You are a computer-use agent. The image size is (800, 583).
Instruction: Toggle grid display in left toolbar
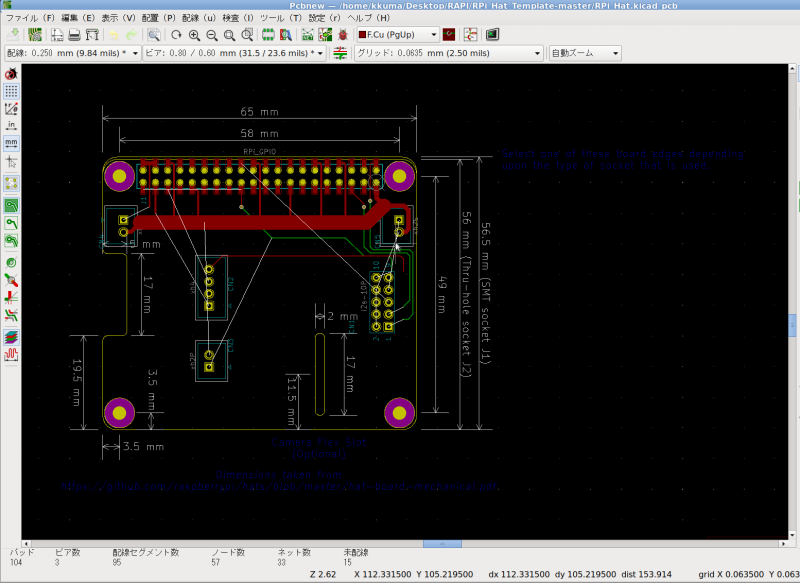[11, 91]
